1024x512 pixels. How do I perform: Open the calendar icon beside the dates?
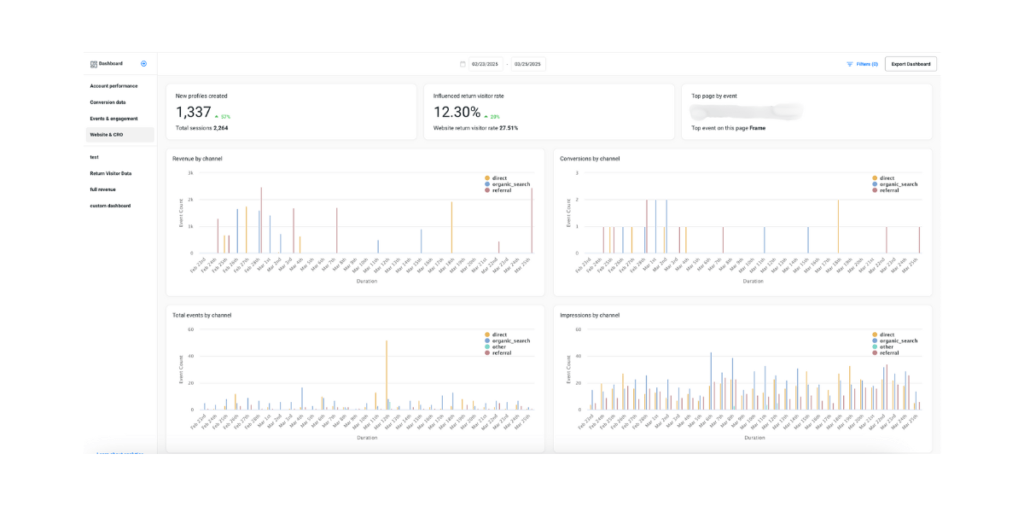(463, 64)
